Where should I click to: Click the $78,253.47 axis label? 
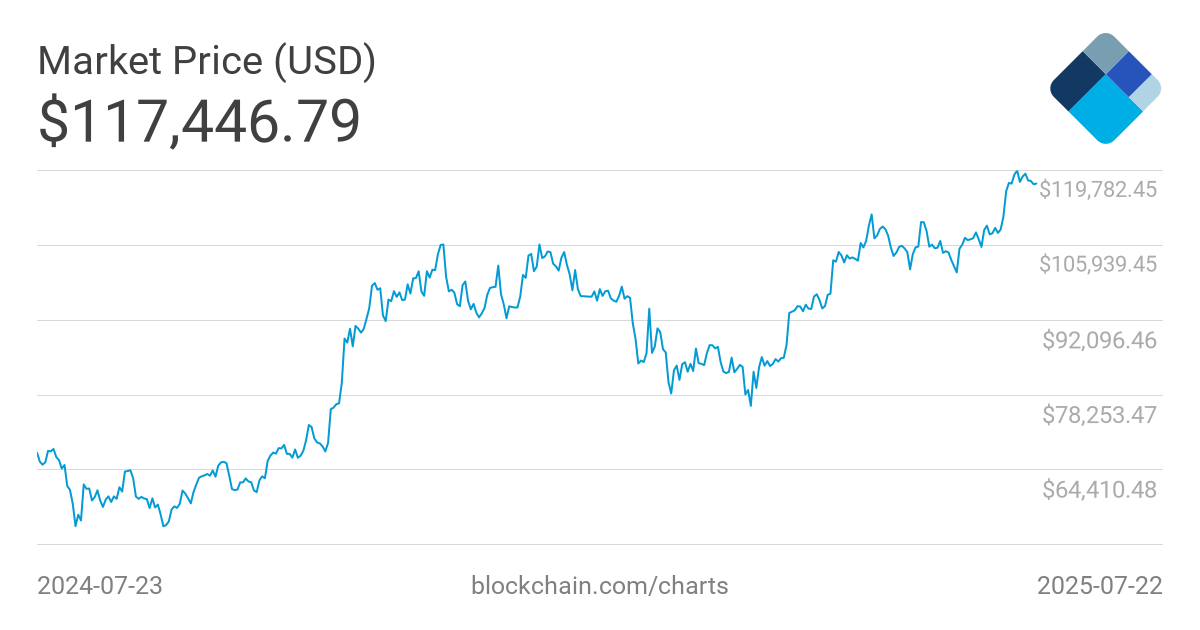pyautogui.click(x=1098, y=414)
